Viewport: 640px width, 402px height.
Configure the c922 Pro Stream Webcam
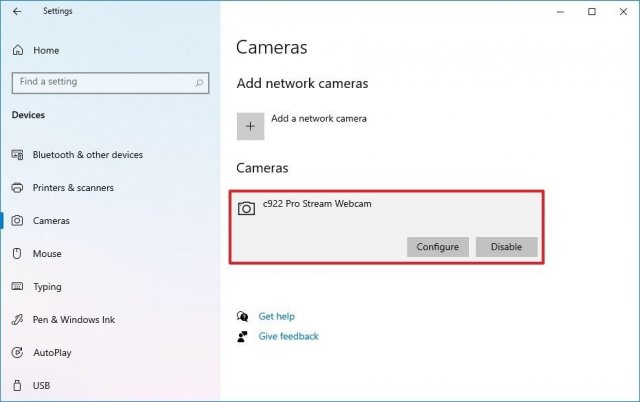pos(438,247)
